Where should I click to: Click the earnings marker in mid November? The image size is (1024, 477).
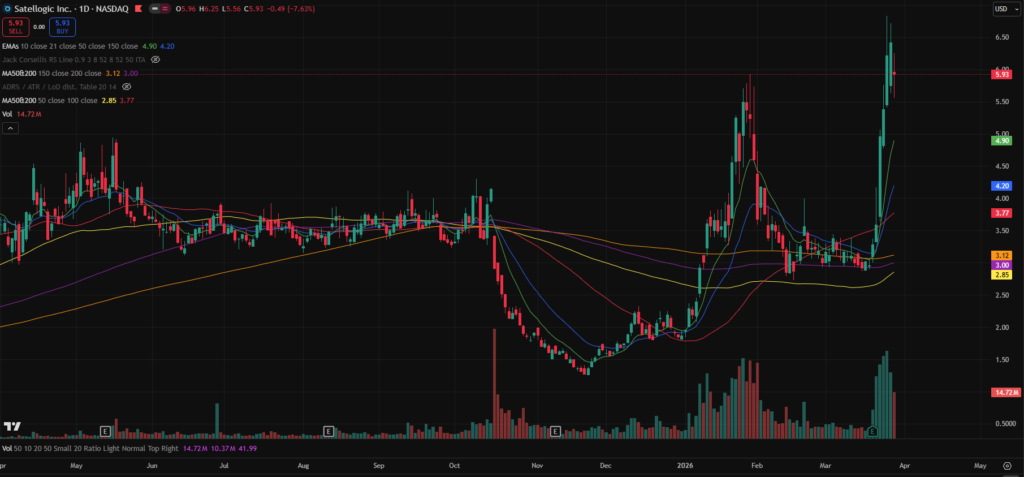(555, 431)
